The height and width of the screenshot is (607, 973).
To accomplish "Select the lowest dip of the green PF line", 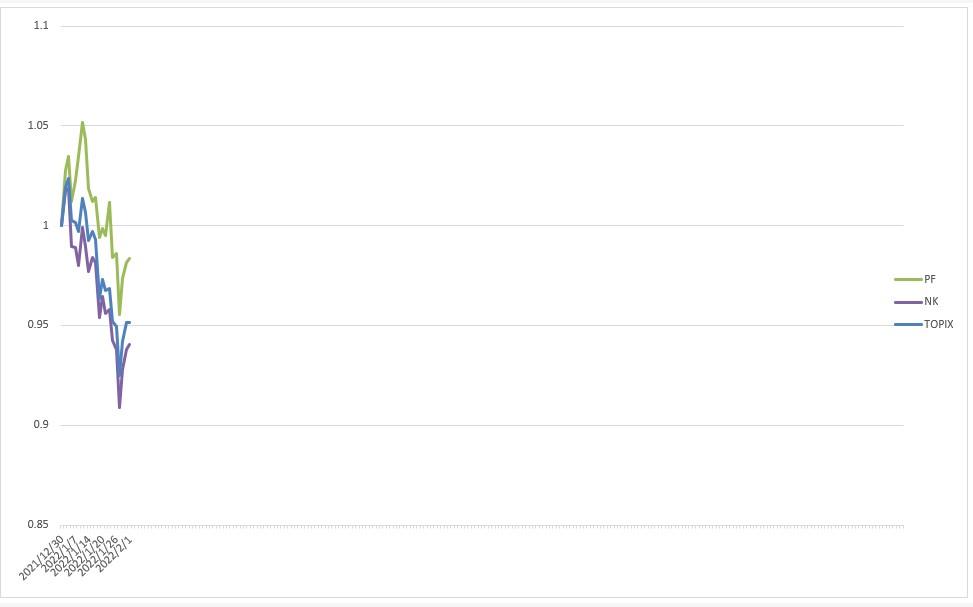I will pyautogui.click(x=119, y=315).
